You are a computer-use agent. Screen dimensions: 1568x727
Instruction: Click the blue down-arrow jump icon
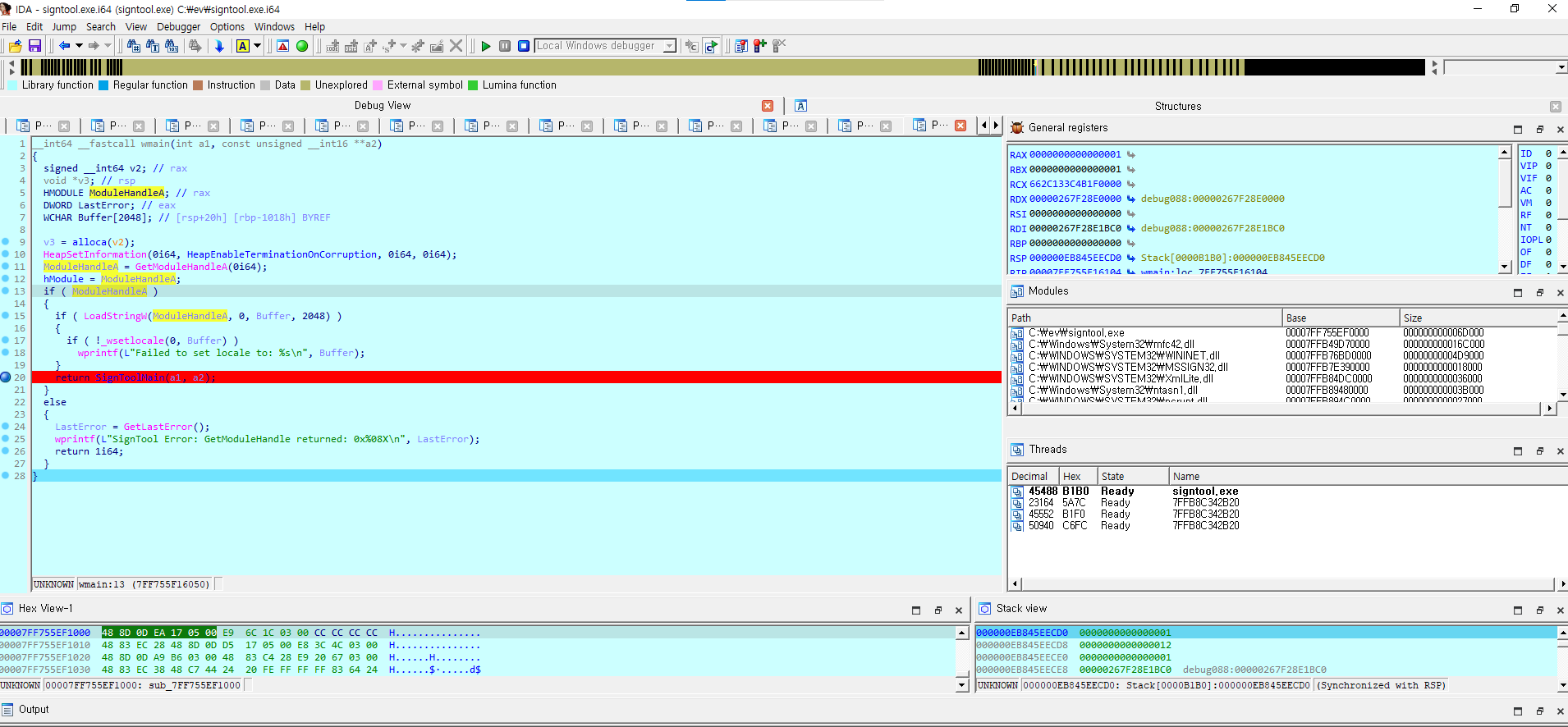(x=219, y=46)
